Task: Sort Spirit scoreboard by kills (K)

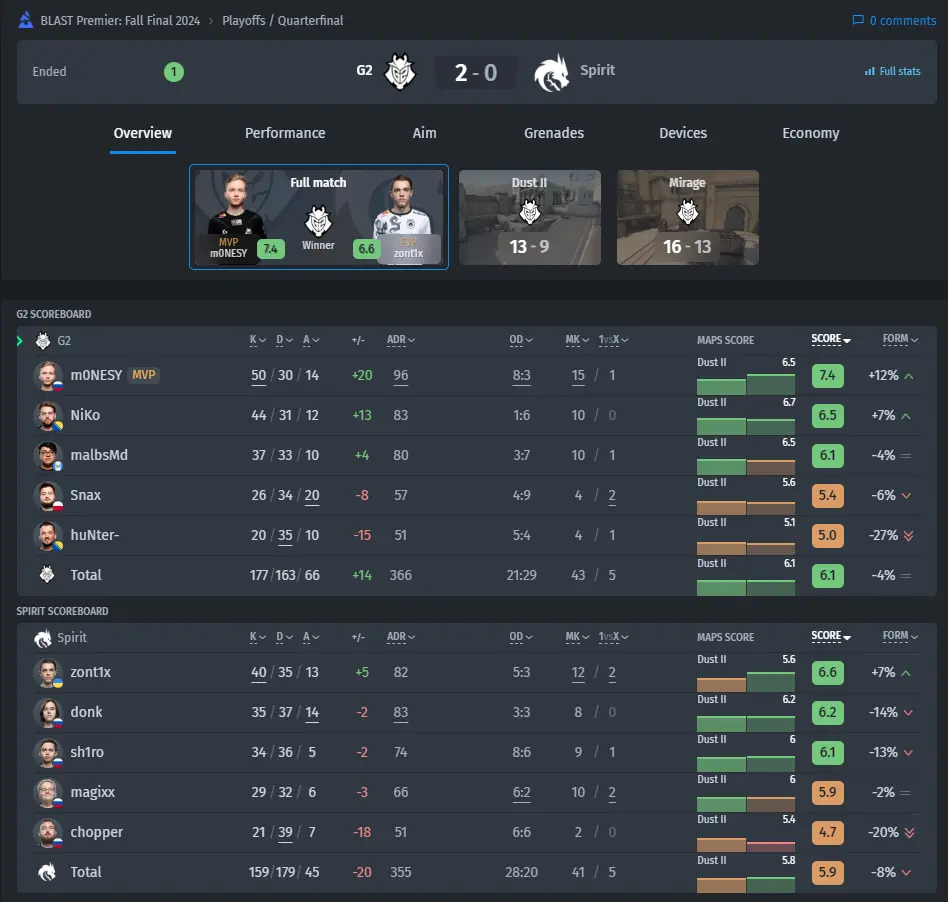Action: 258,637
